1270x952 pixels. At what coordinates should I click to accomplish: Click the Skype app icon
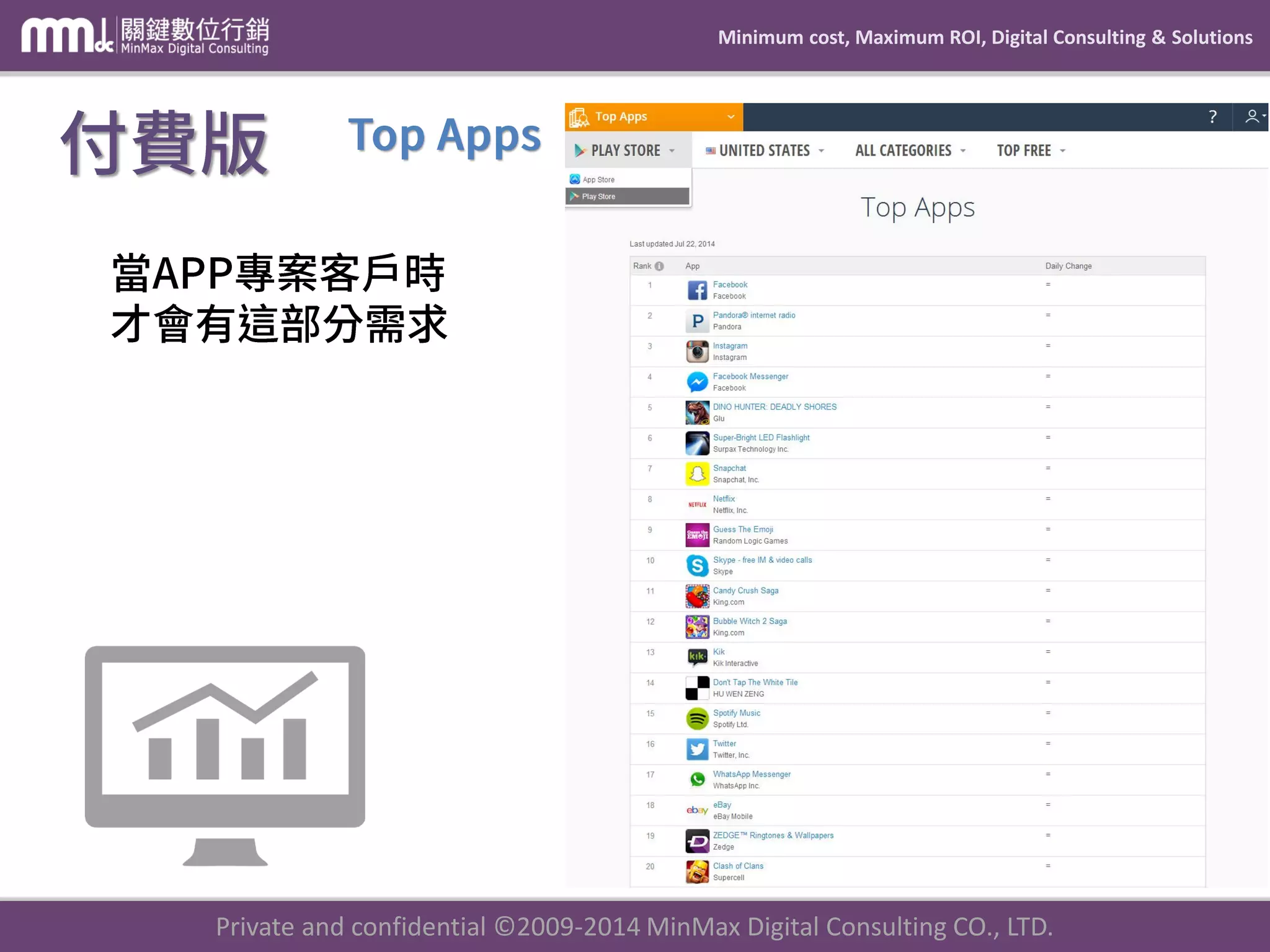697,565
